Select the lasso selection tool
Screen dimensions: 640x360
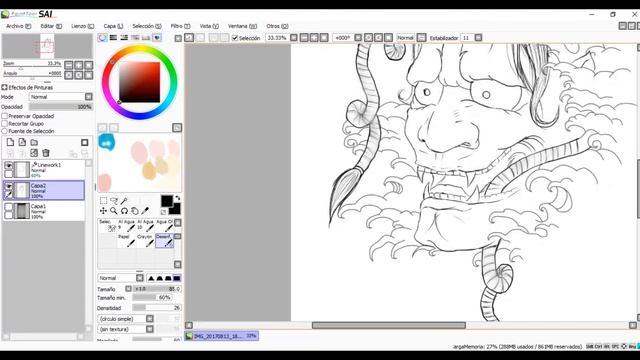(x=114, y=200)
